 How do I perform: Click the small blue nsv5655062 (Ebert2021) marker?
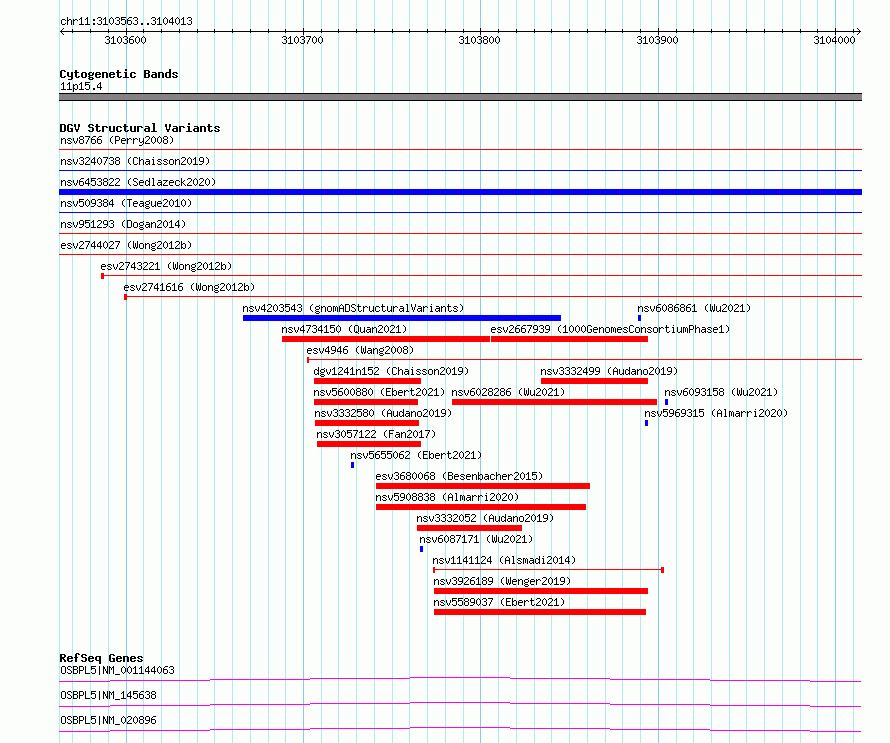[352, 465]
